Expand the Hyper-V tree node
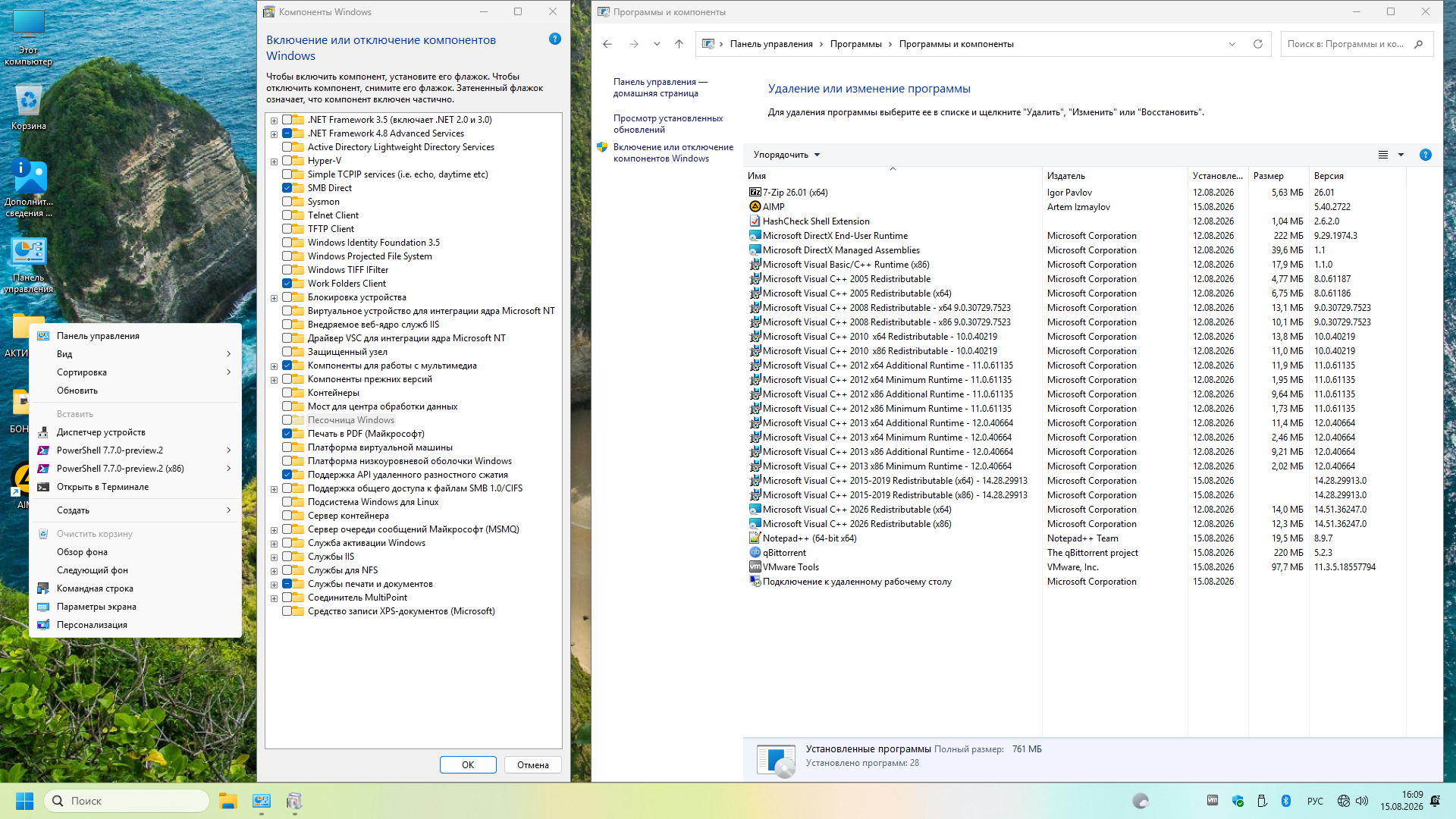The image size is (1456, 819). [274, 162]
